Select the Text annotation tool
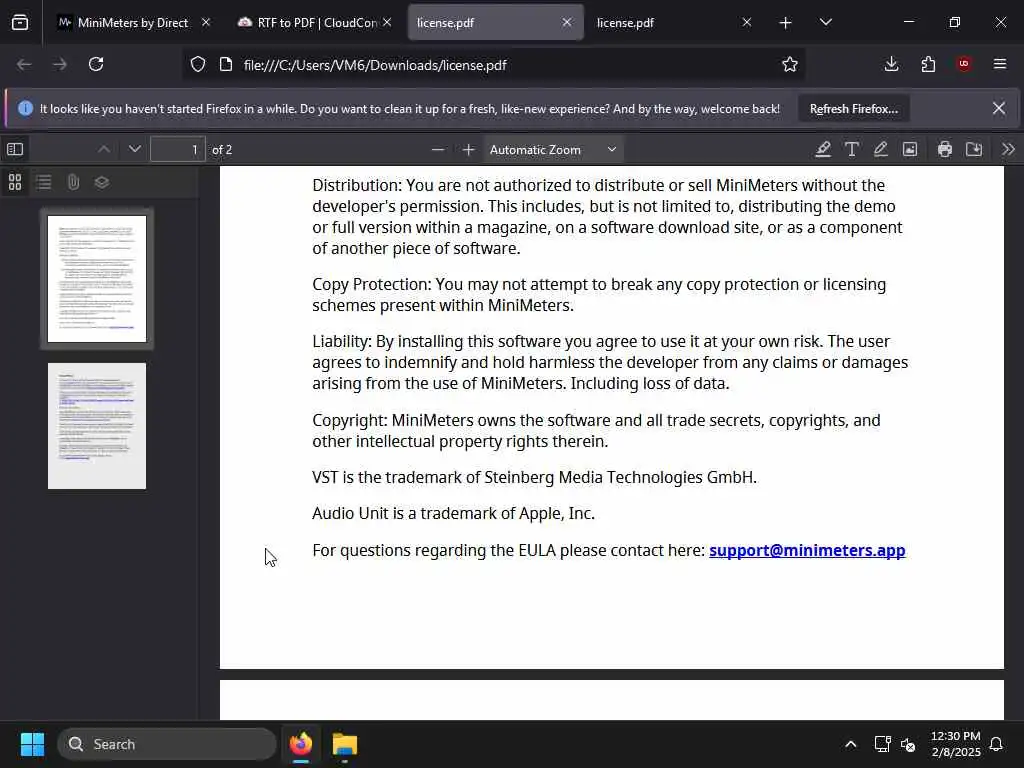 (x=852, y=150)
